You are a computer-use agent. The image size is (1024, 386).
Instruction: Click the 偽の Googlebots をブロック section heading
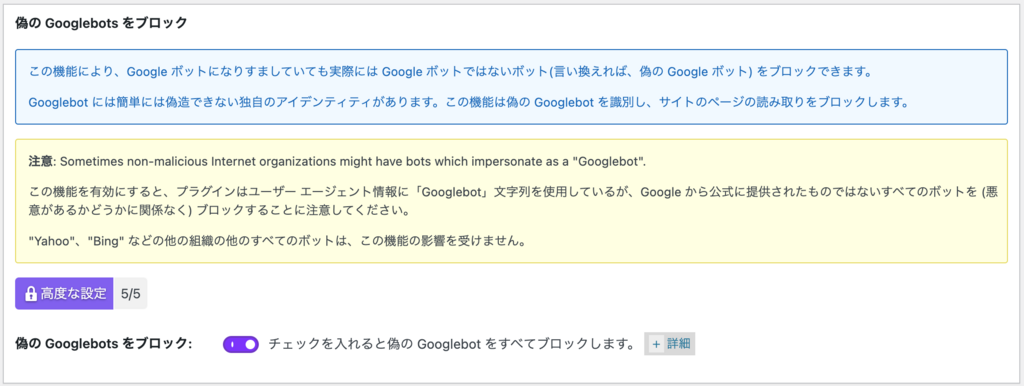coord(101,24)
